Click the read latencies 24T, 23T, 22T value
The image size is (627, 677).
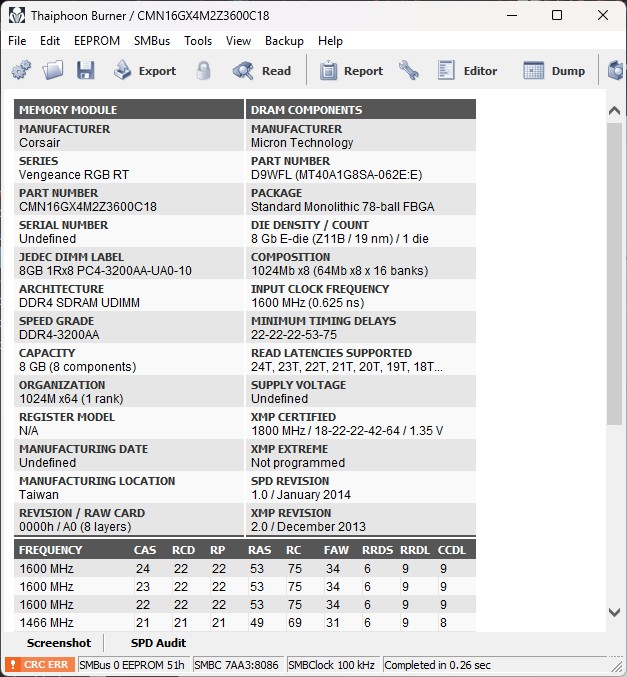point(347,367)
